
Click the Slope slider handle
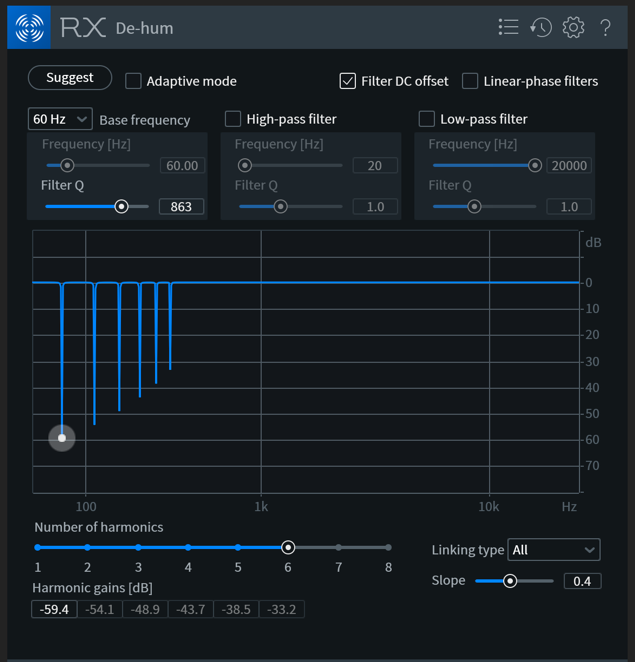tap(510, 581)
